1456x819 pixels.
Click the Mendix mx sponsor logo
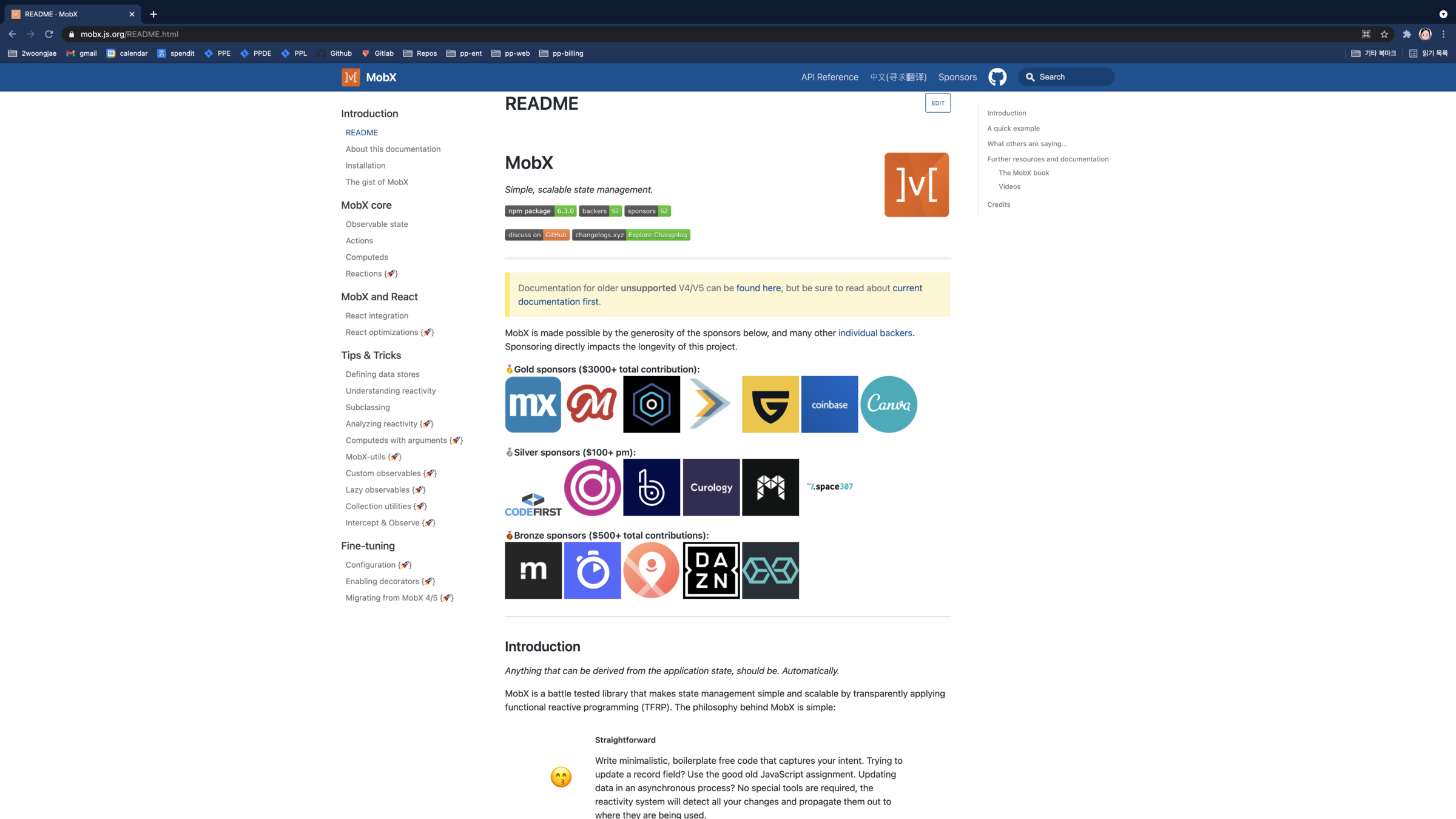533,404
